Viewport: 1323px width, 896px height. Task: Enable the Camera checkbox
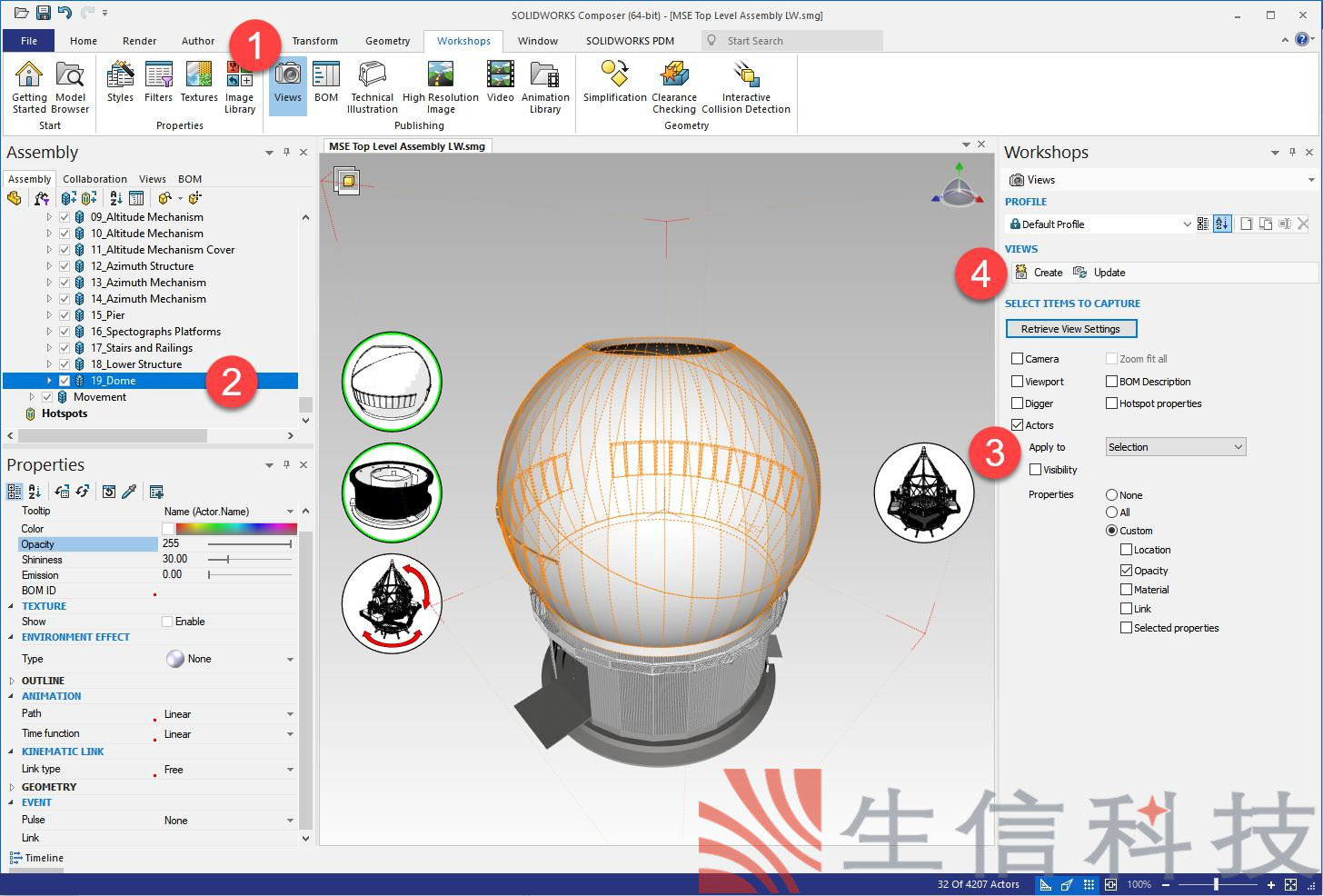pyautogui.click(x=1018, y=359)
